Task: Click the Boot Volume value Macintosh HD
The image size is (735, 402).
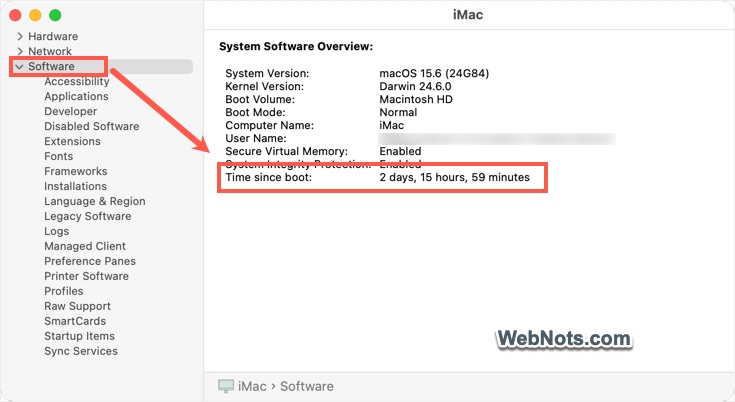Action: pyautogui.click(x=416, y=99)
